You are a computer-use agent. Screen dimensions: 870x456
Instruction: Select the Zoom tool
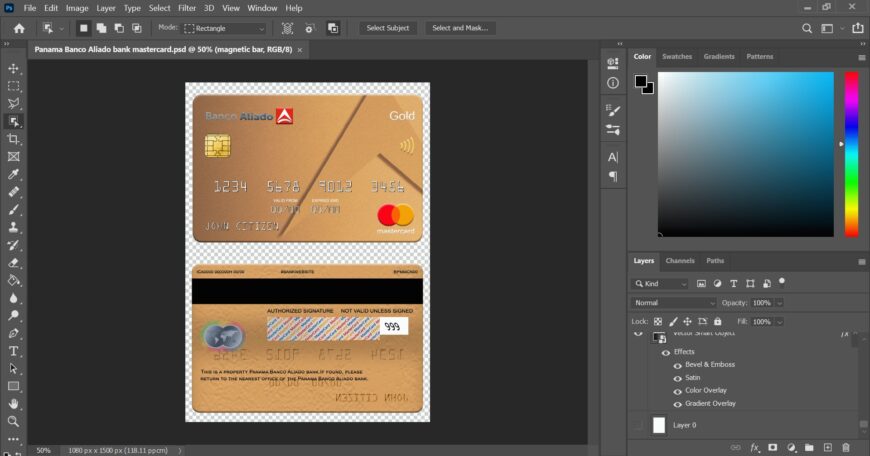[13, 422]
